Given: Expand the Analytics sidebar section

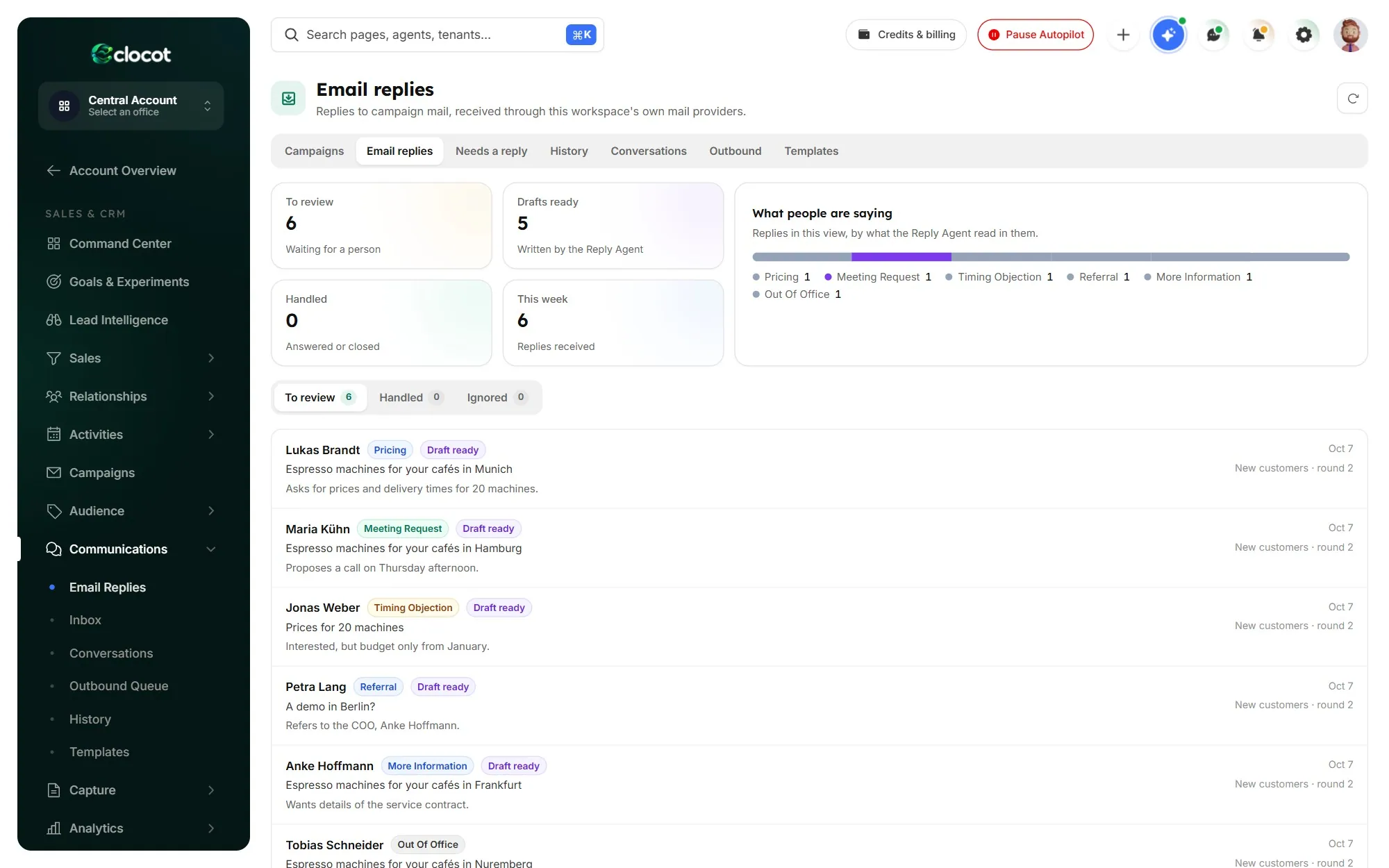Looking at the screenshot, I should click(131, 828).
